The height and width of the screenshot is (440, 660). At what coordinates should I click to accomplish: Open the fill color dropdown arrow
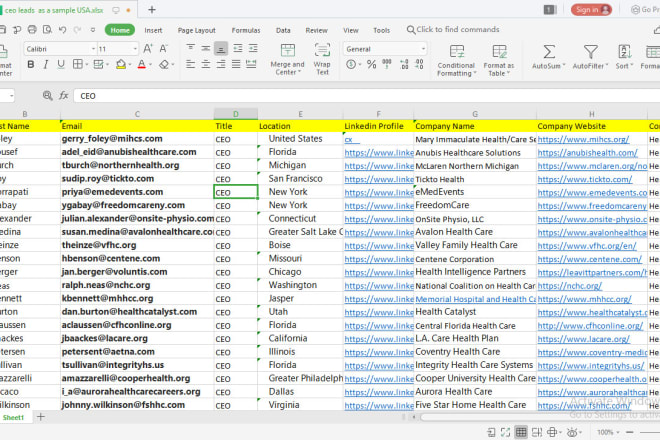click(130, 65)
